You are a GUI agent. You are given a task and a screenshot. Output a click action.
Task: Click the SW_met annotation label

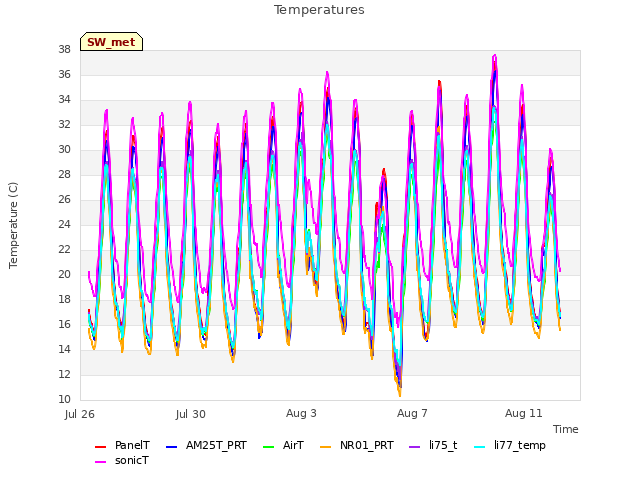(111, 42)
